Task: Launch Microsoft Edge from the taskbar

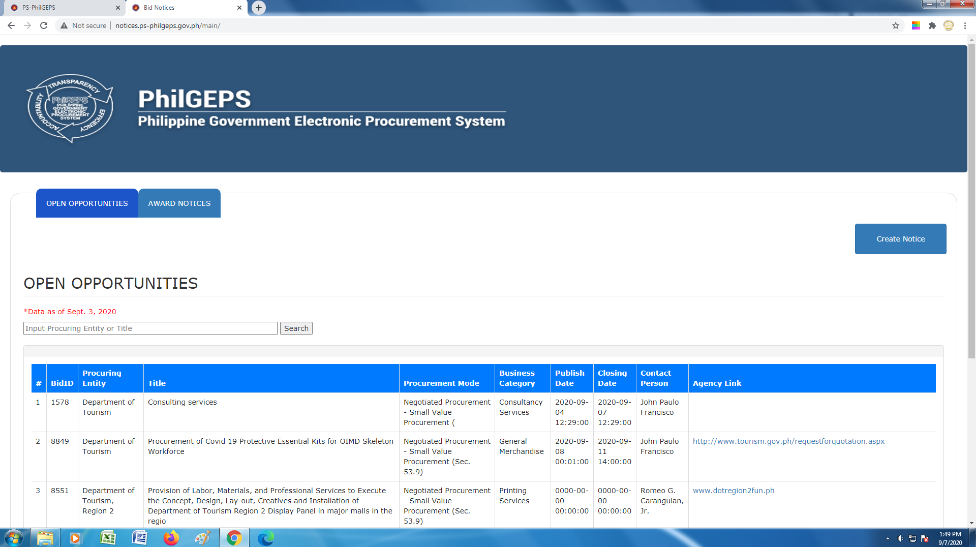Action: 266,538
